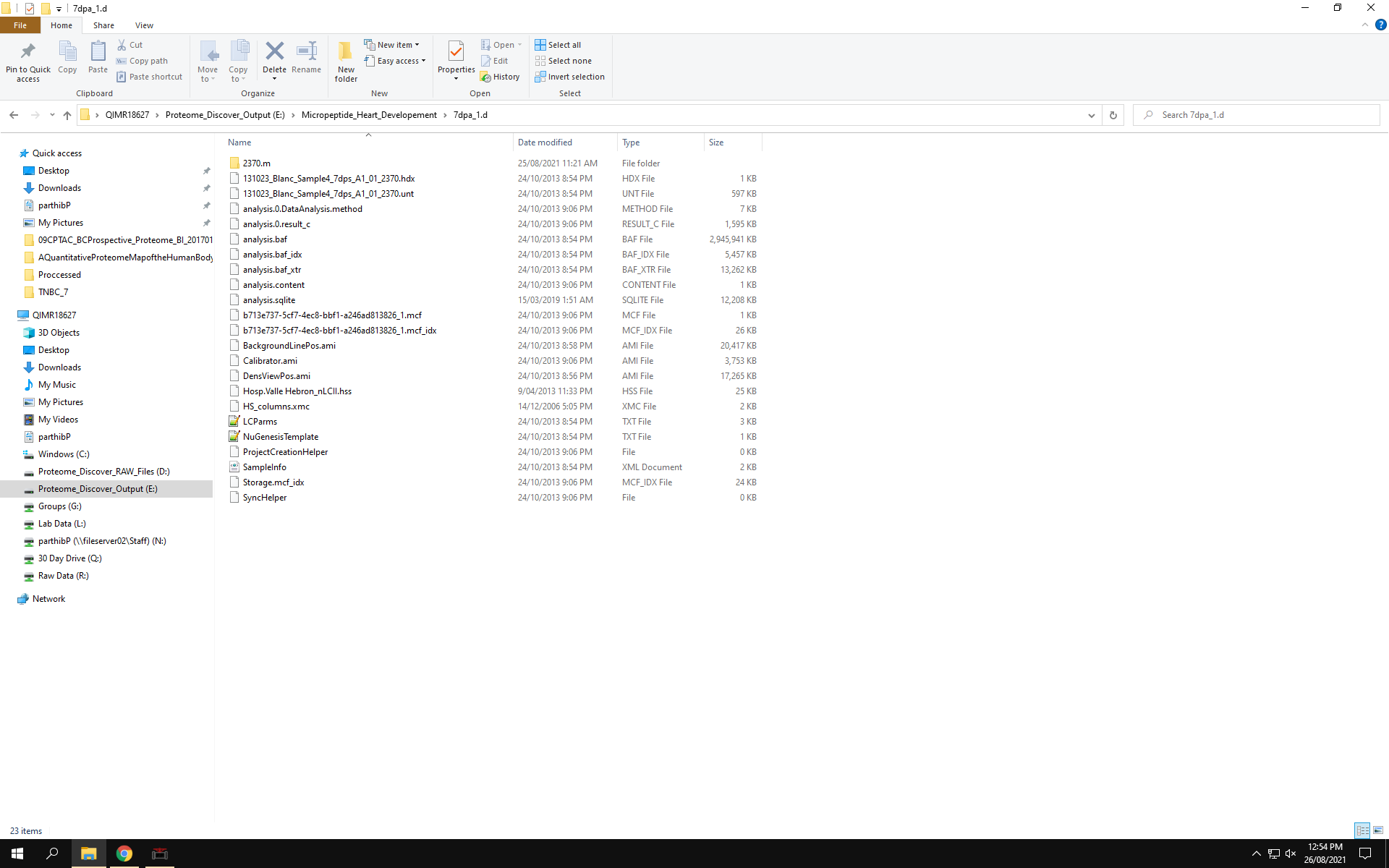The width and height of the screenshot is (1389, 868).
Task: Paste items using the Paste icon
Action: tap(98, 59)
